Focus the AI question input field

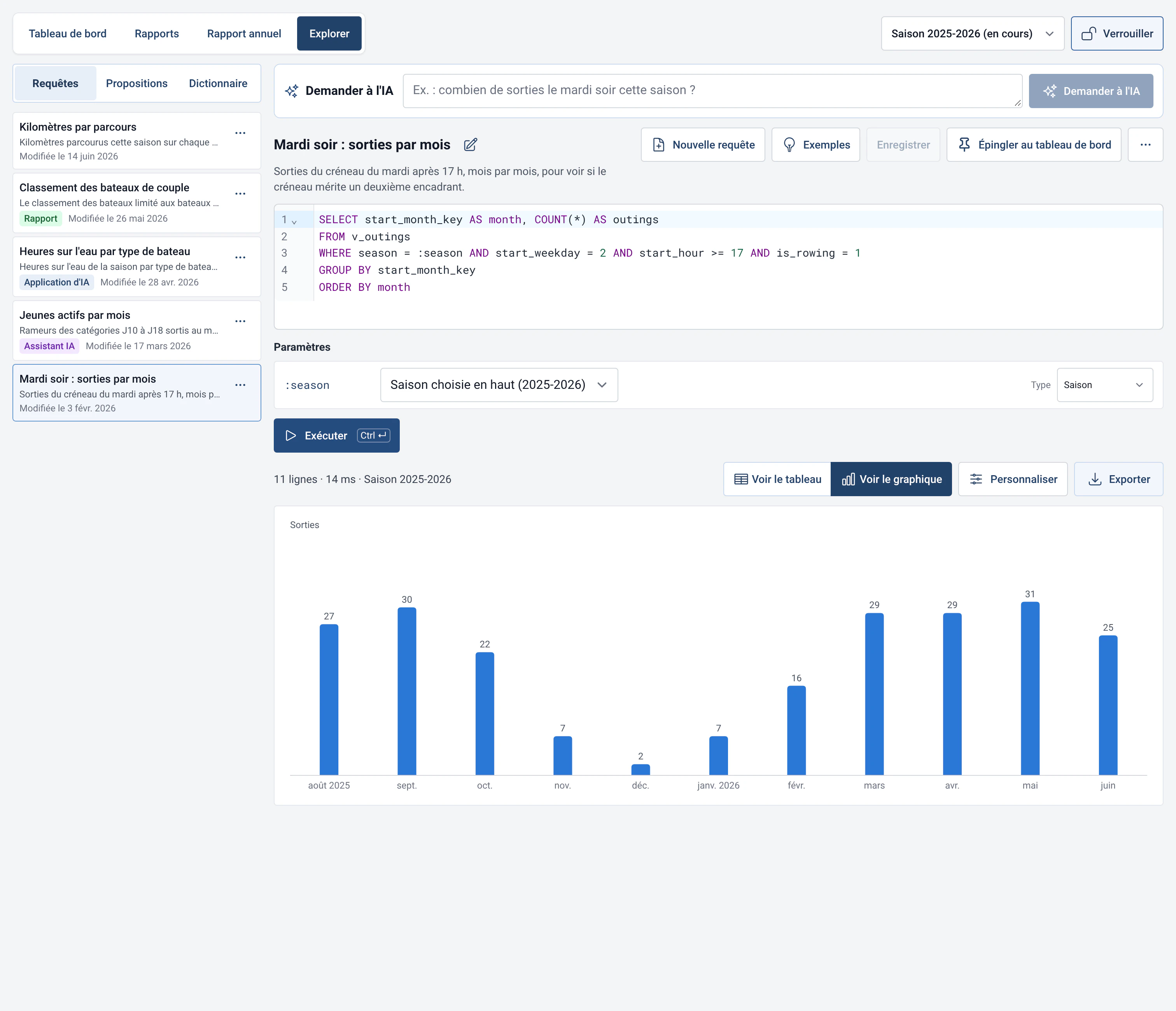(x=712, y=91)
